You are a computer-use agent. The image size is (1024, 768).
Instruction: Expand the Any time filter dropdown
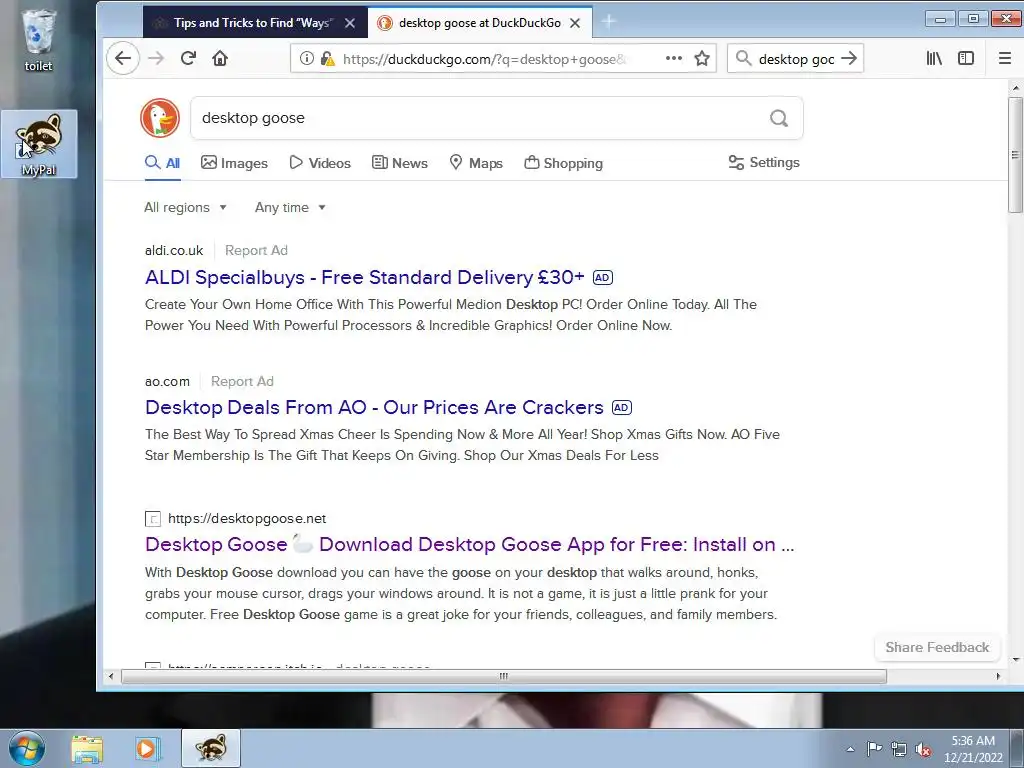point(290,208)
